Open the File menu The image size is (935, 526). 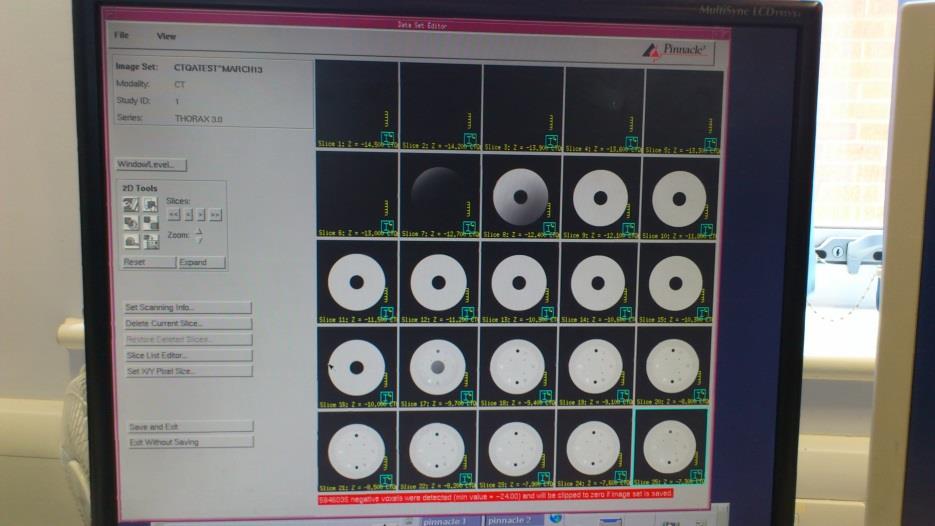121,36
